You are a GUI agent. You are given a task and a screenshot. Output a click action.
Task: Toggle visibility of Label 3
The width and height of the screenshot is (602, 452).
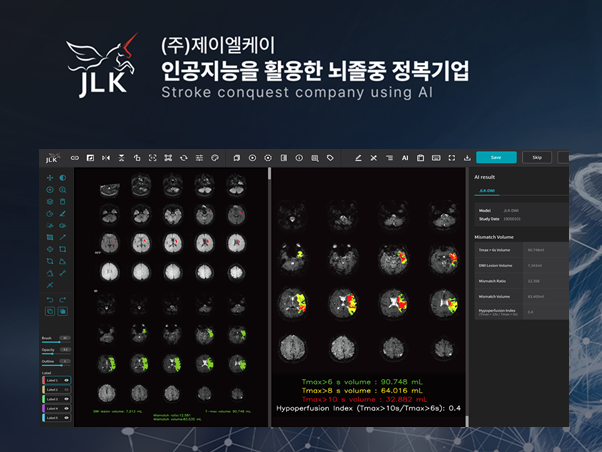point(66,399)
